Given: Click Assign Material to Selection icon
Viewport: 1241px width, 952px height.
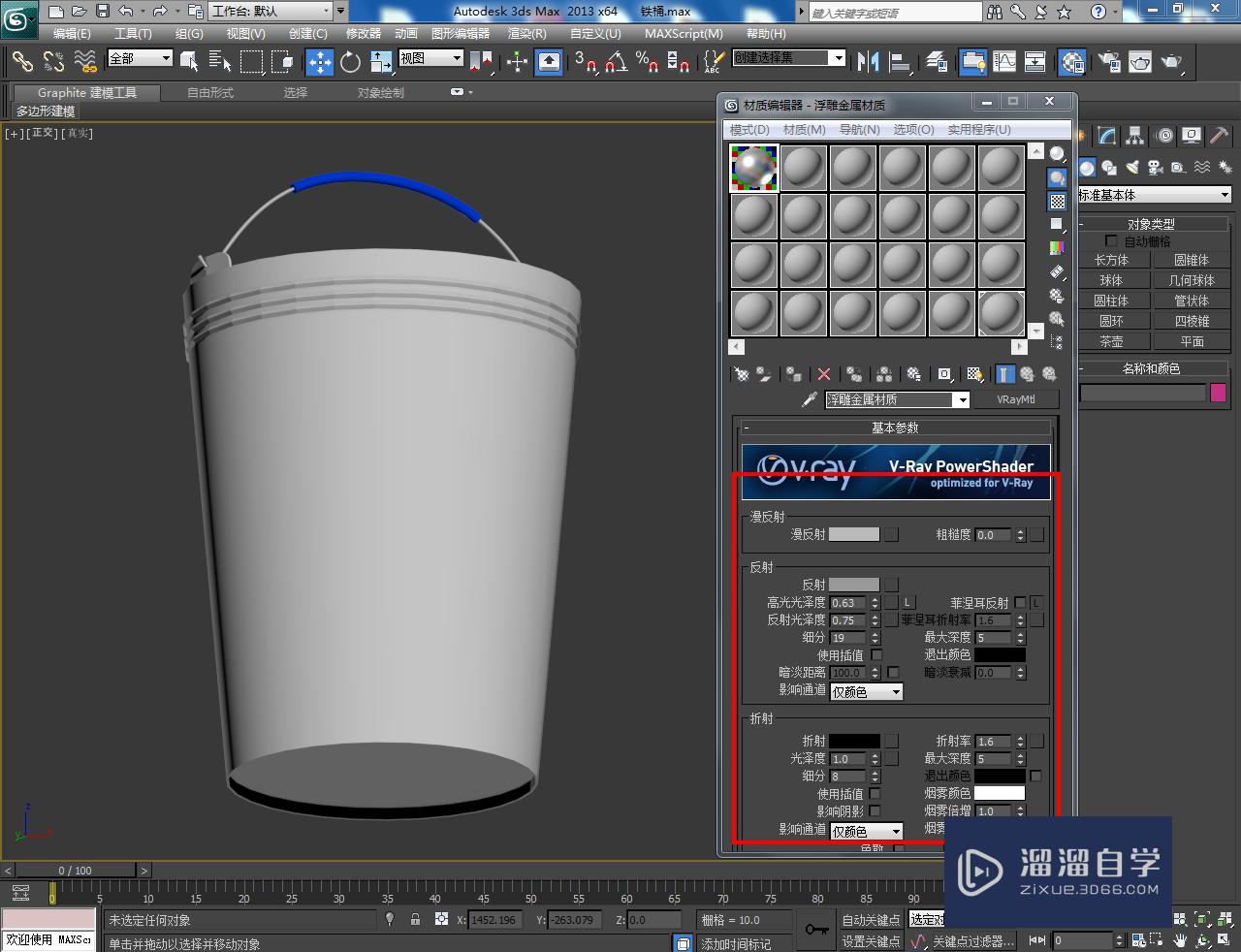Looking at the screenshot, I should [794, 374].
